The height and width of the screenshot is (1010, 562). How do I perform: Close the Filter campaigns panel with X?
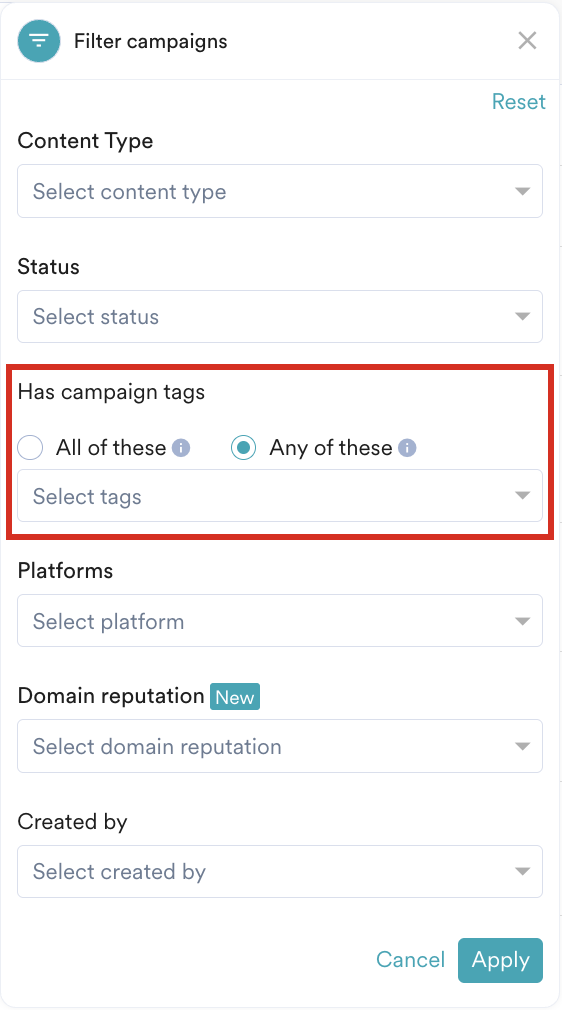tap(527, 41)
